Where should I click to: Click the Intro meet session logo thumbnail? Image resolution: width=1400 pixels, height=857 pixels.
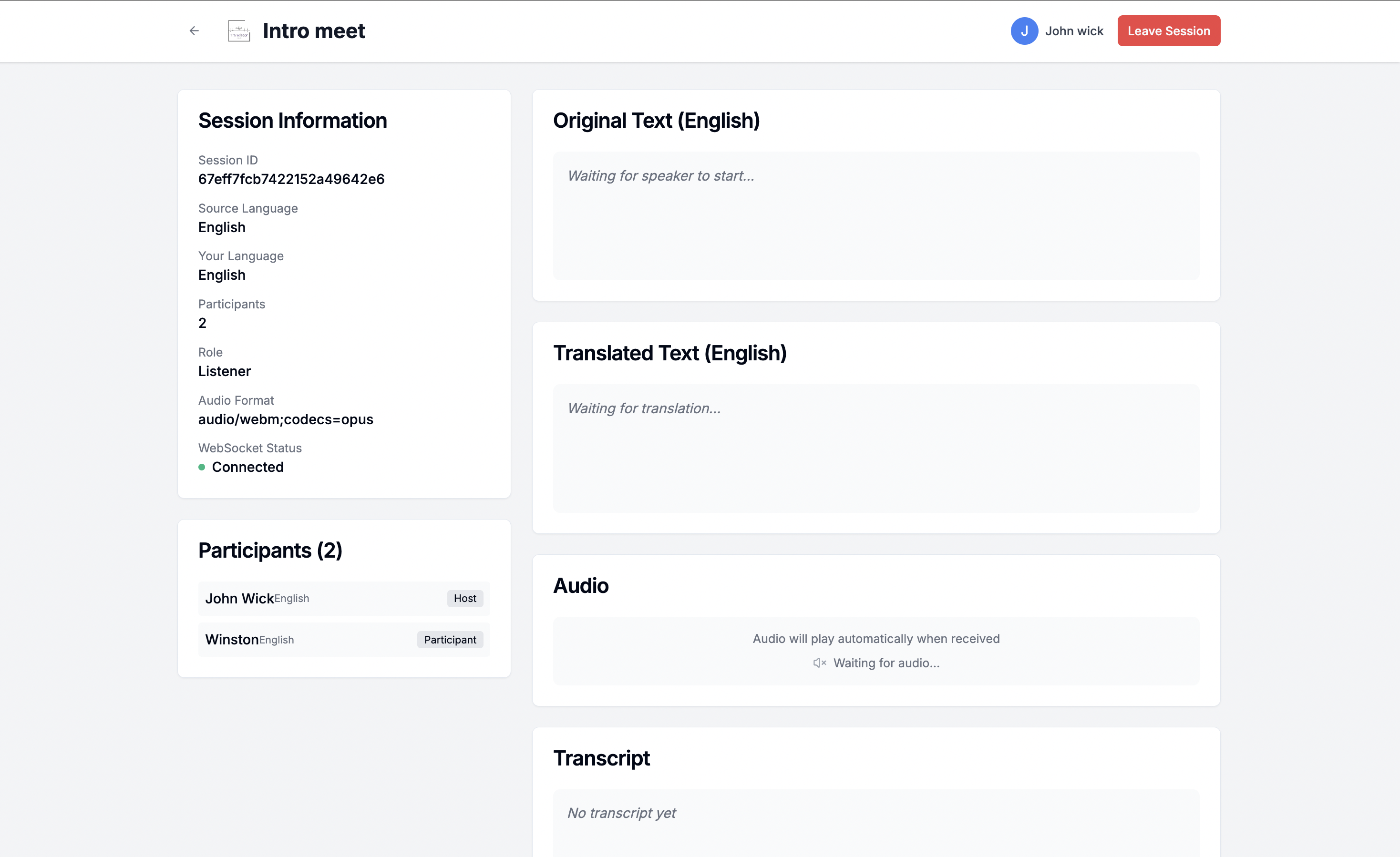pyautogui.click(x=238, y=31)
